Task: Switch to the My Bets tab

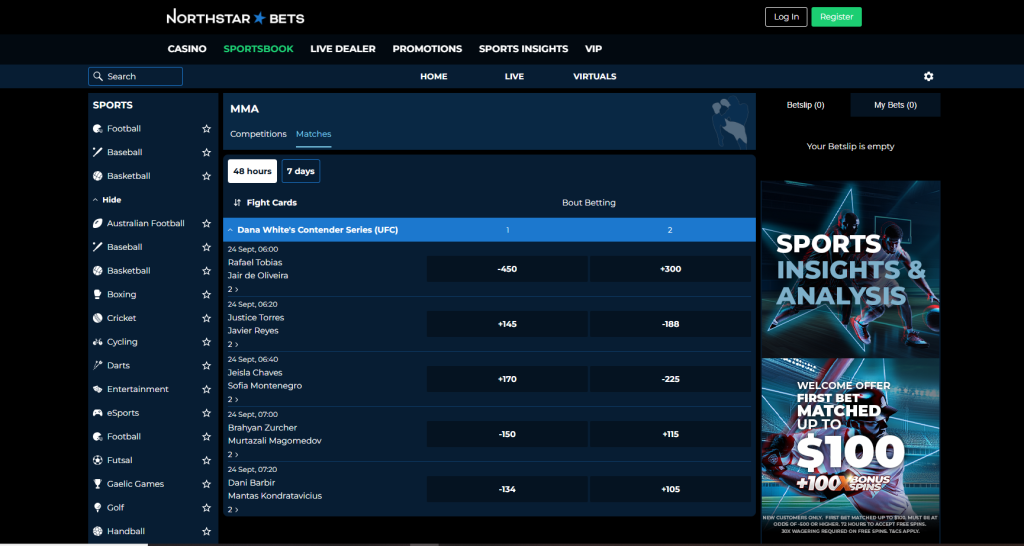Action: tap(895, 105)
